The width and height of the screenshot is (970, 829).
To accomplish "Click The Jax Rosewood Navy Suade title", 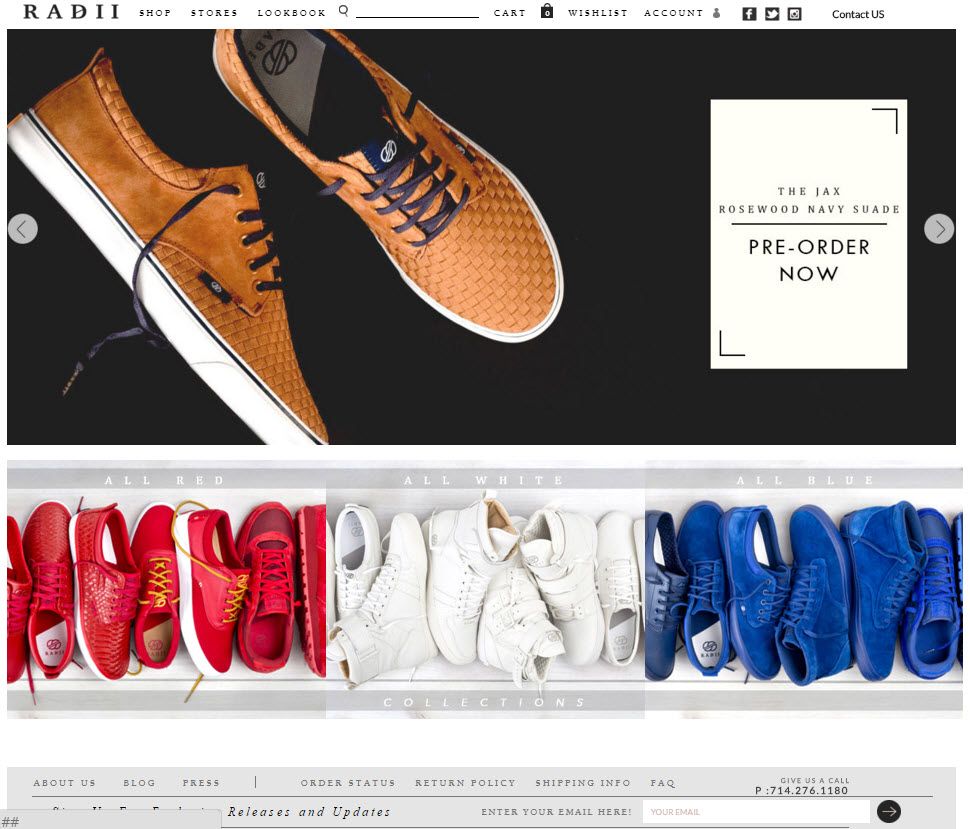I will click(x=809, y=200).
